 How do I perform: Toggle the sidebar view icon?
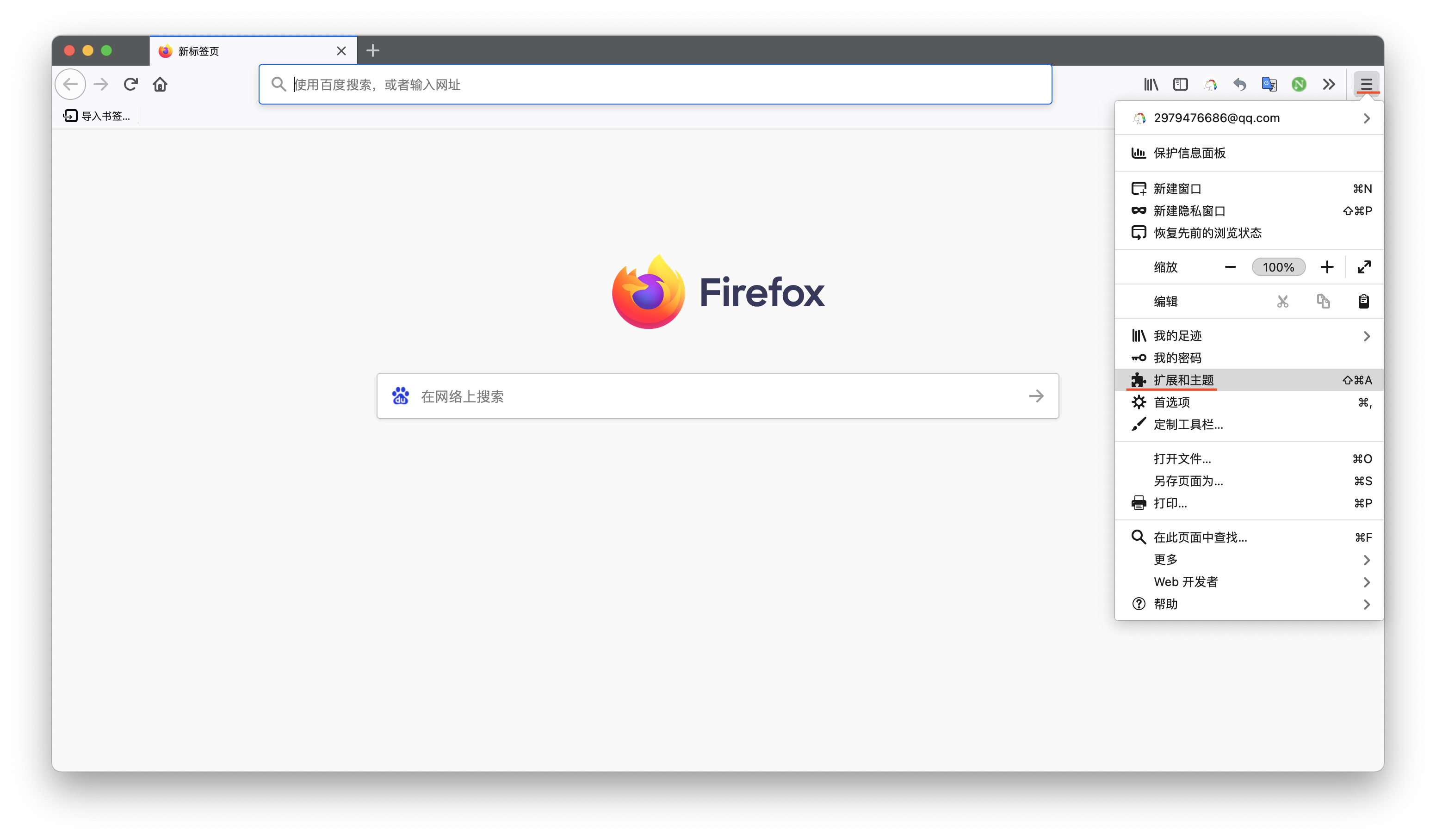tap(1180, 84)
